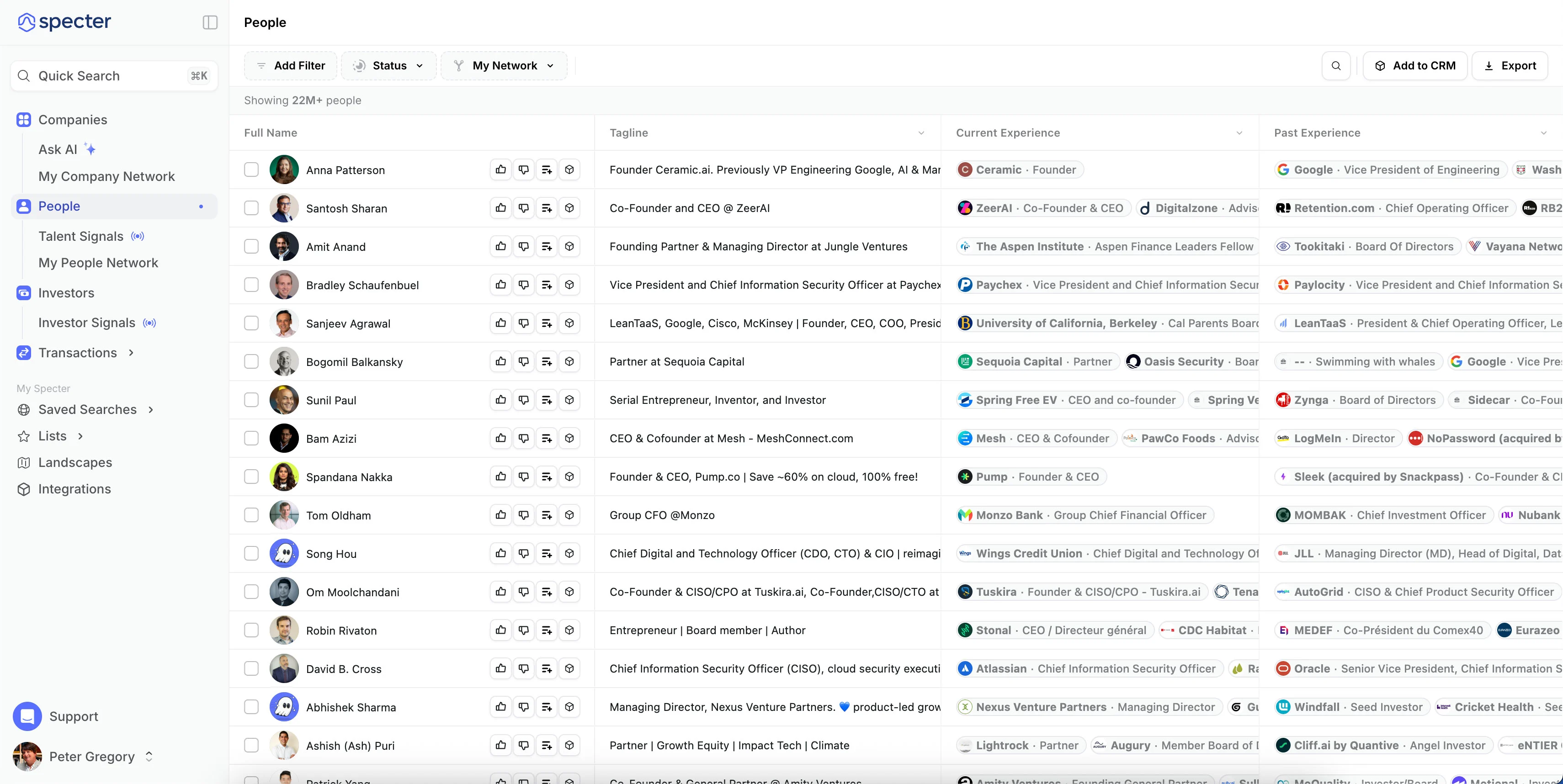The height and width of the screenshot is (784, 1563).
Task: Tick Om Moolchandani's checkbox
Action: point(251,592)
